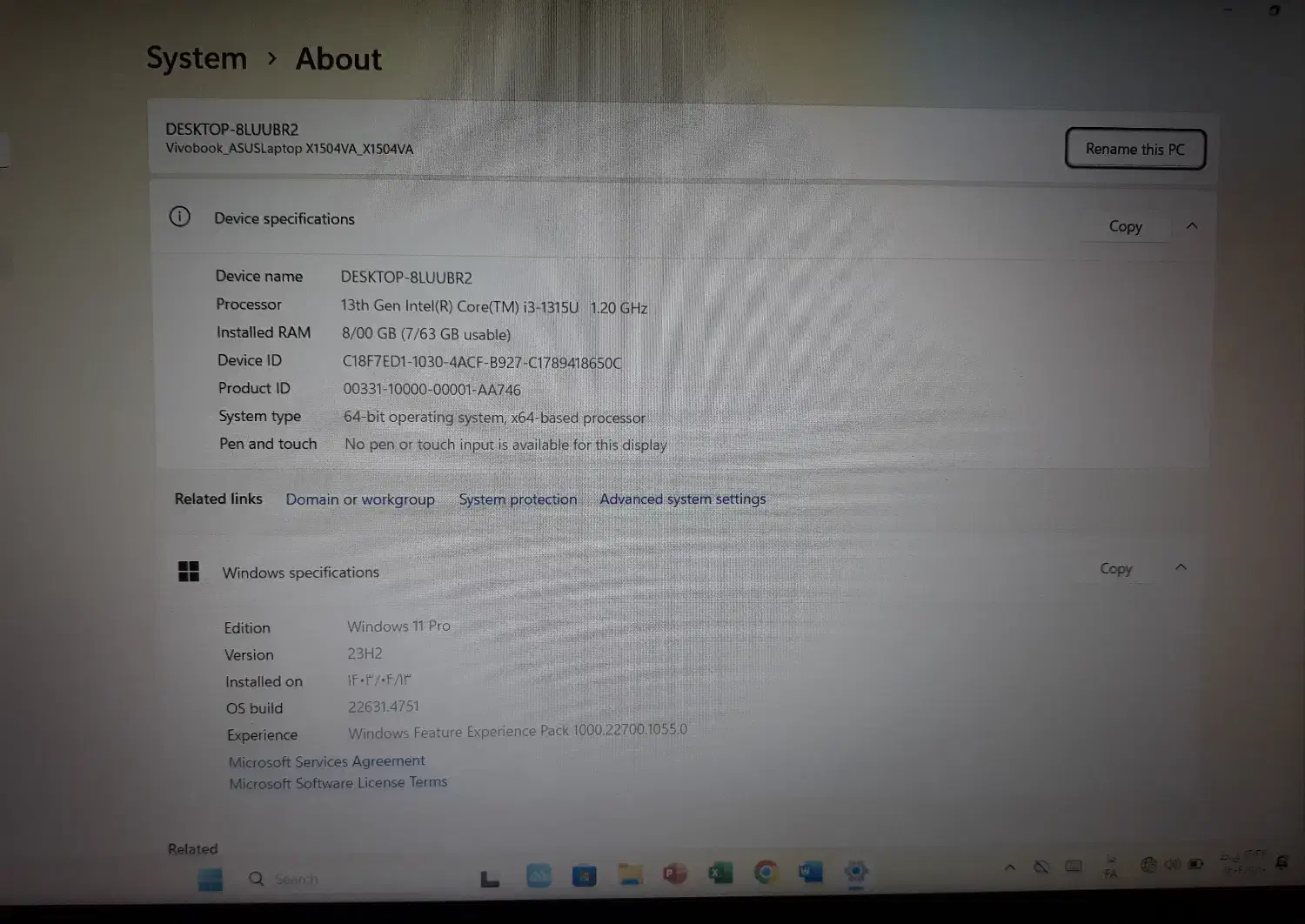Click the Settings gear taskbar icon

[x=856, y=871]
